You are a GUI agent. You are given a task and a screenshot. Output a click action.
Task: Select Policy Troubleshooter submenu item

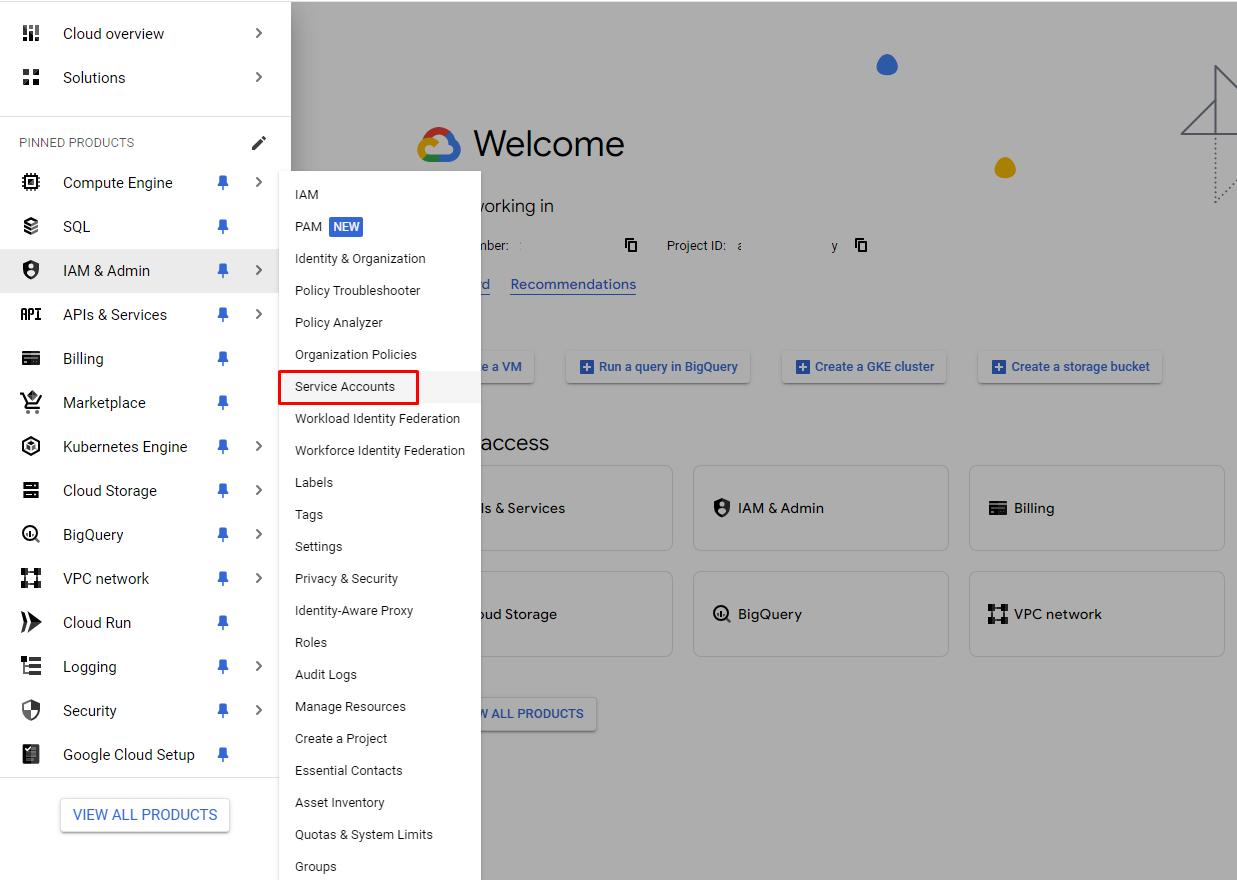click(380, 291)
